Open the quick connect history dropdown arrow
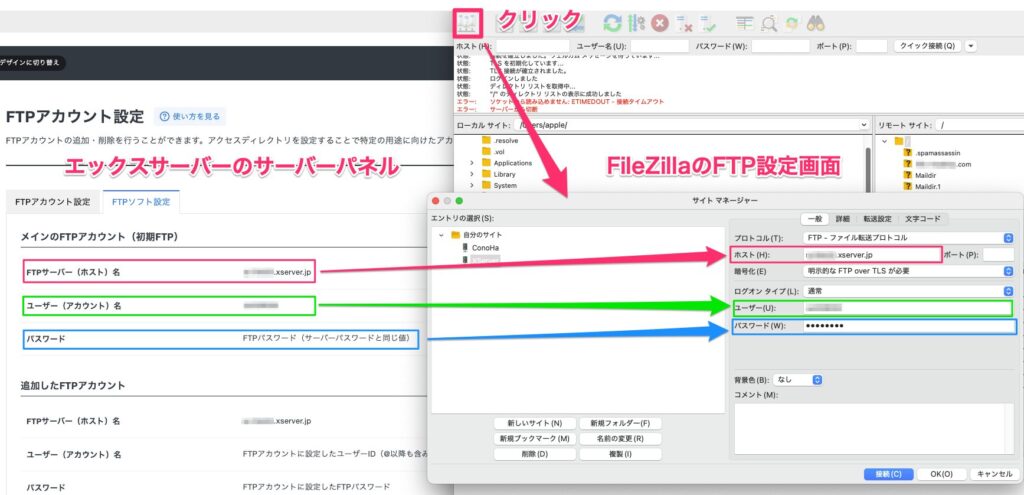Screen dimensions: 1024x495 (x=971, y=46)
